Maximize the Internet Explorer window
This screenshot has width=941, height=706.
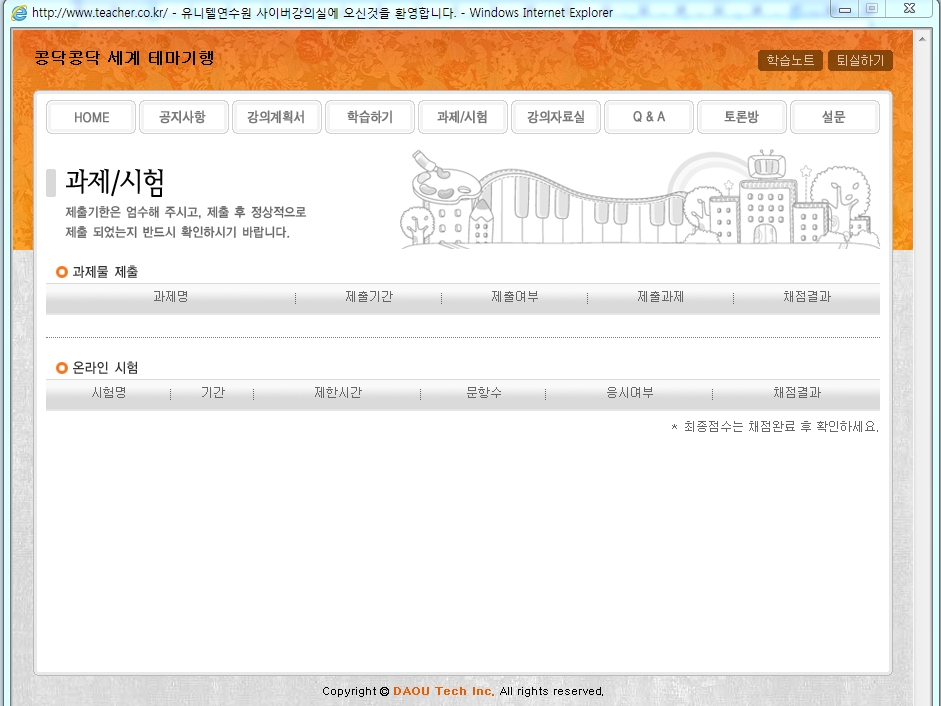click(872, 9)
